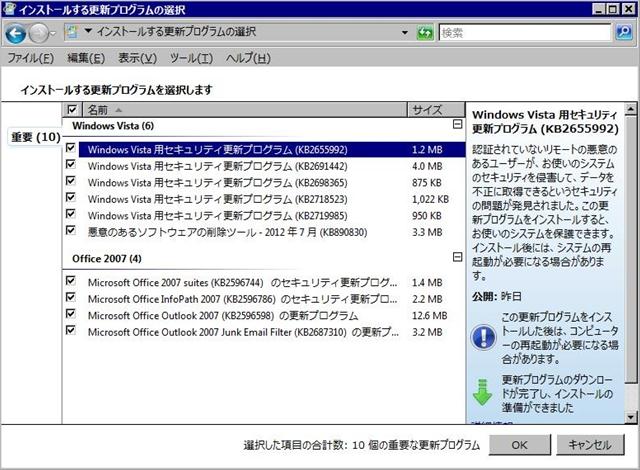The height and width of the screenshot is (470, 640).
Task: Click the Back navigation arrow
Action: tap(16, 34)
